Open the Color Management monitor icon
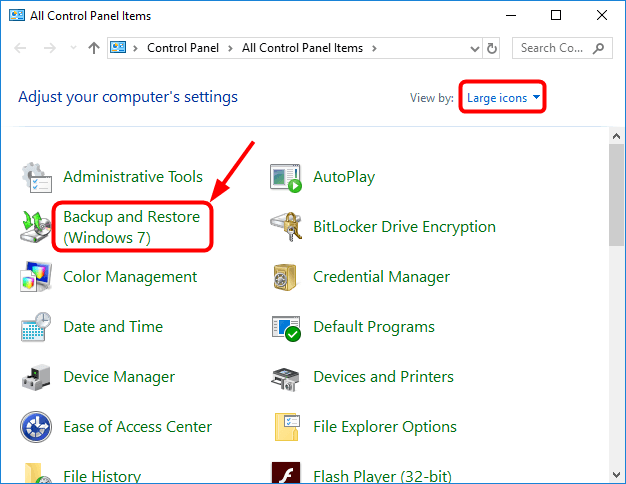 point(36,277)
